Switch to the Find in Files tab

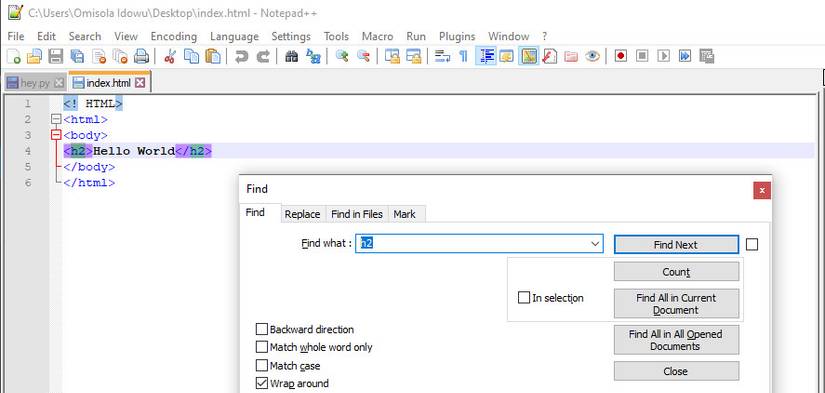pos(357,214)
